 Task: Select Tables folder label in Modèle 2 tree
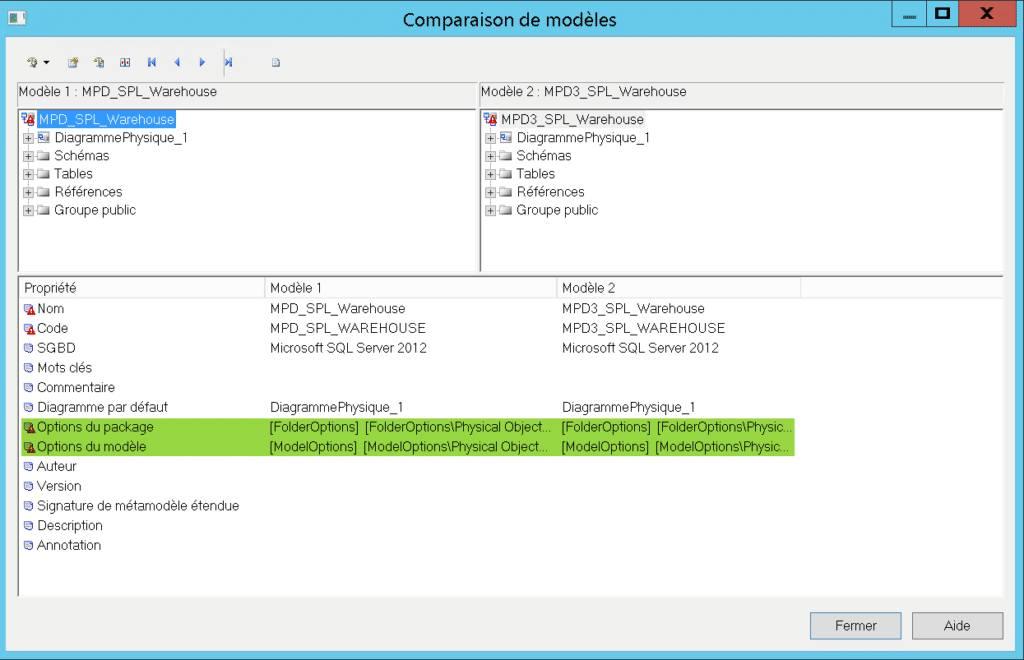click(536, 174)
